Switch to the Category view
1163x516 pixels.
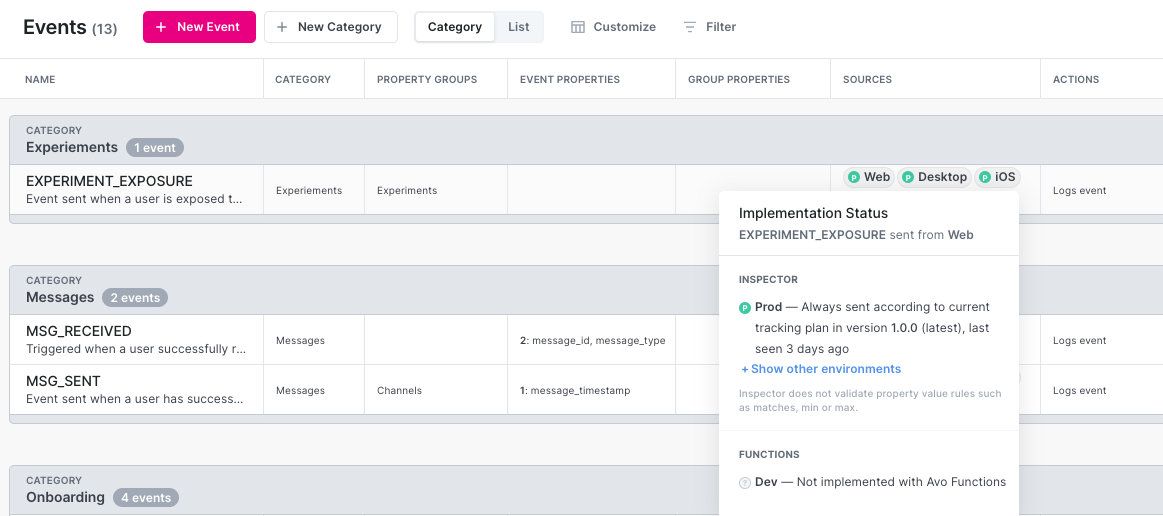point(455,27)
